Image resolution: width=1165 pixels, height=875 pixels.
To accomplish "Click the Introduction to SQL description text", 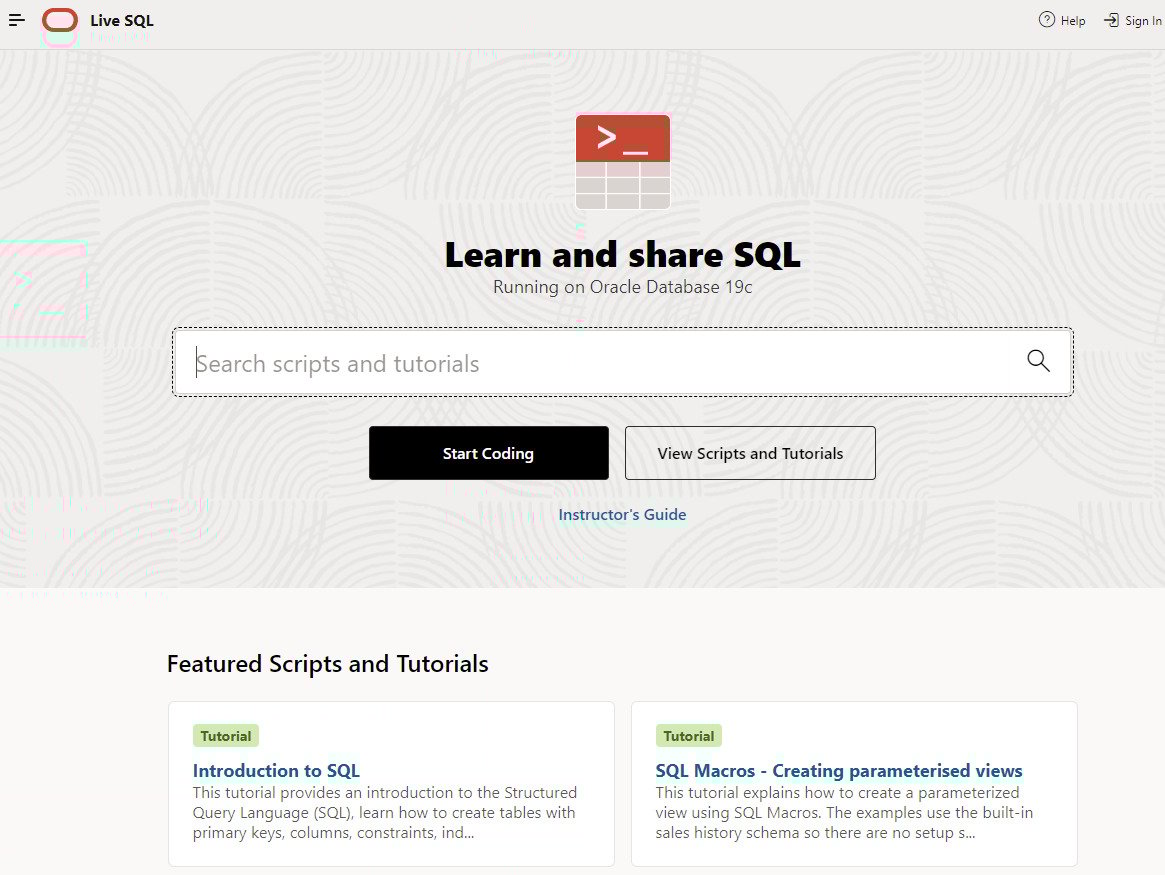I will click(384, 813).
